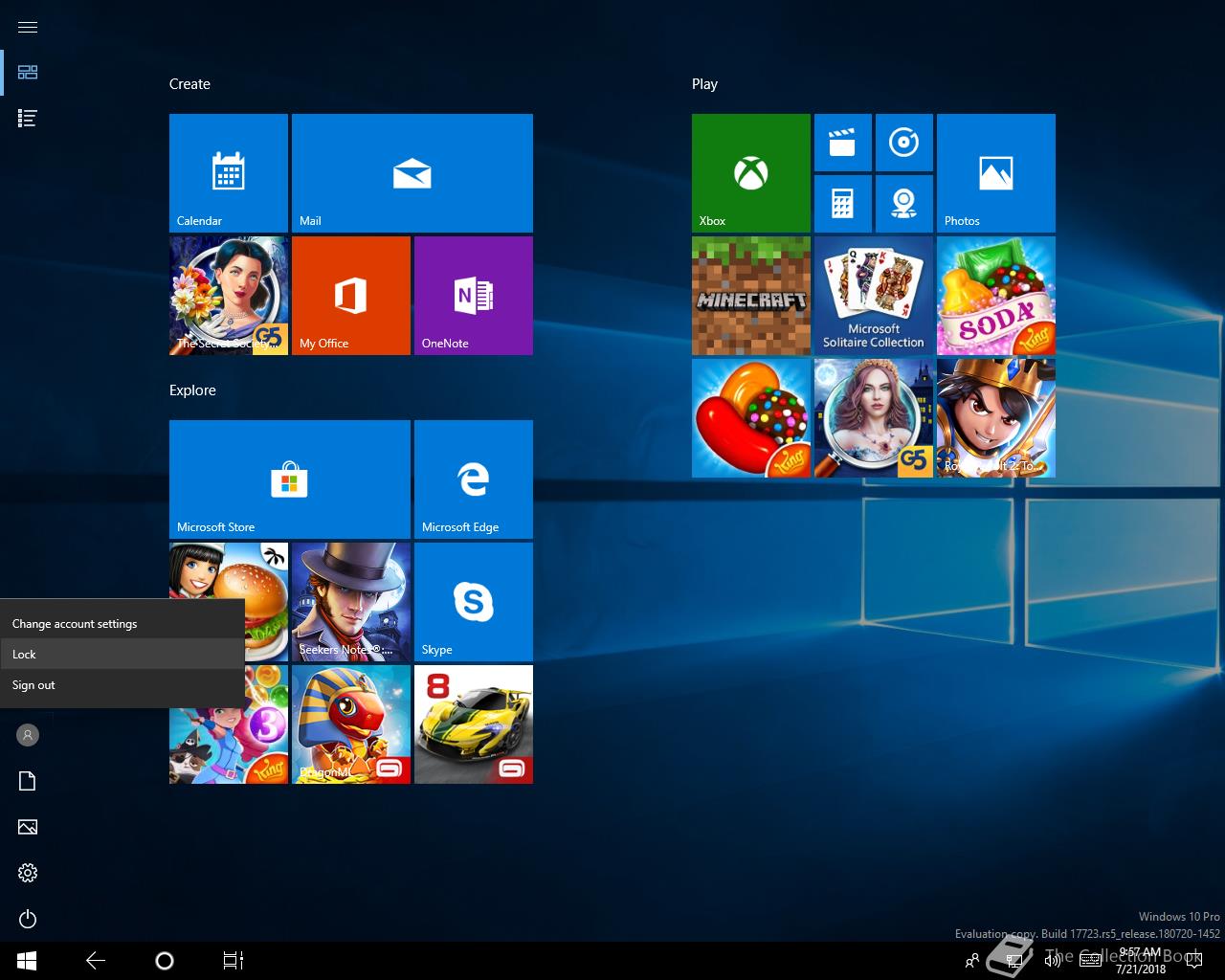Open the volume speaker tray icon
Screen dimensions: 1225x980
(x=1053, y=961)
